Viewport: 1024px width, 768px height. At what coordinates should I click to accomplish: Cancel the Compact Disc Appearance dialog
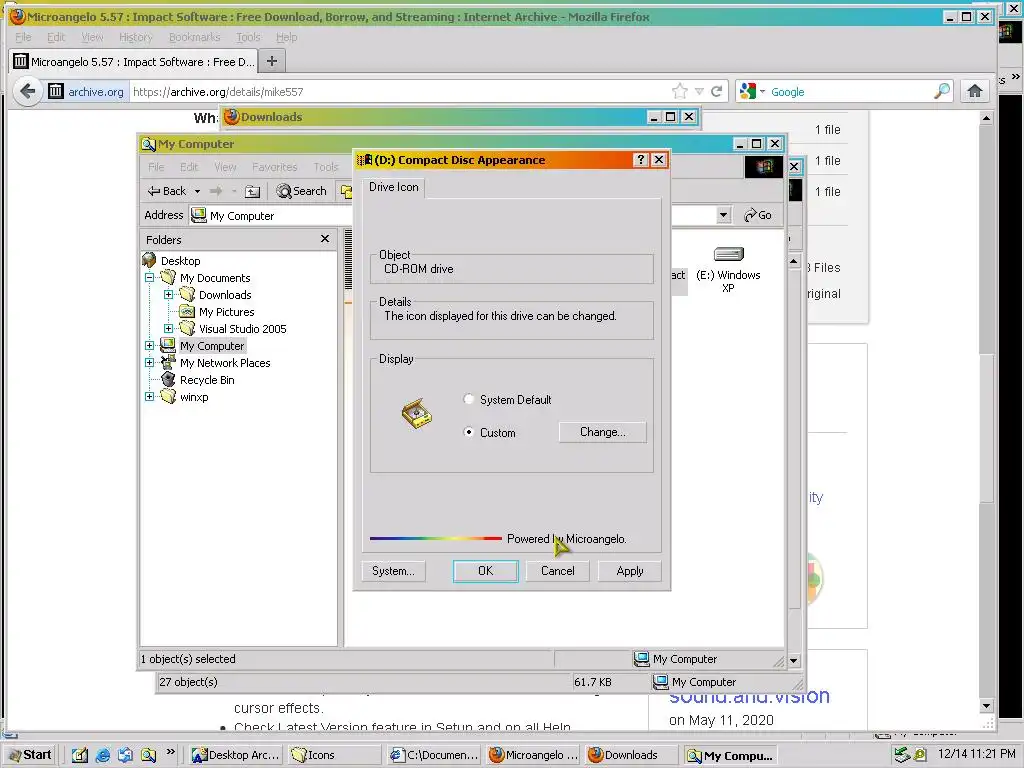(557, 571)
